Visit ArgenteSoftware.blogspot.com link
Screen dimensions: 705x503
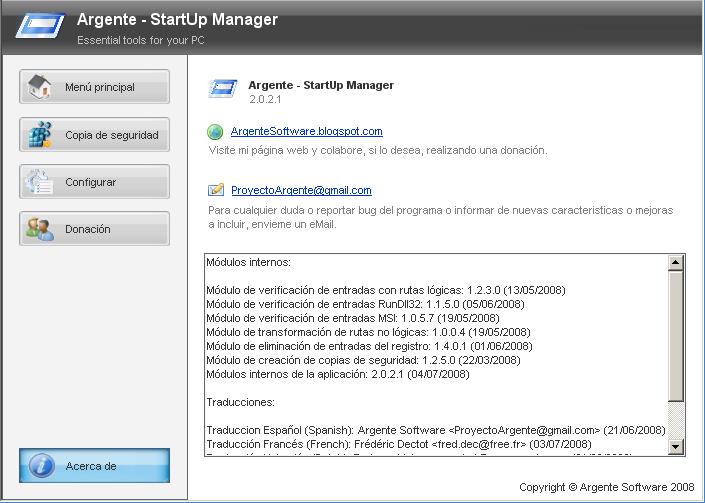click(x=307, y=131)
